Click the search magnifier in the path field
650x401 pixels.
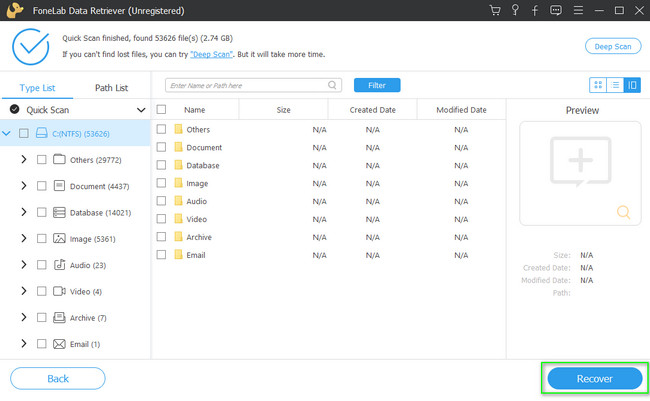tap(332, 85)
